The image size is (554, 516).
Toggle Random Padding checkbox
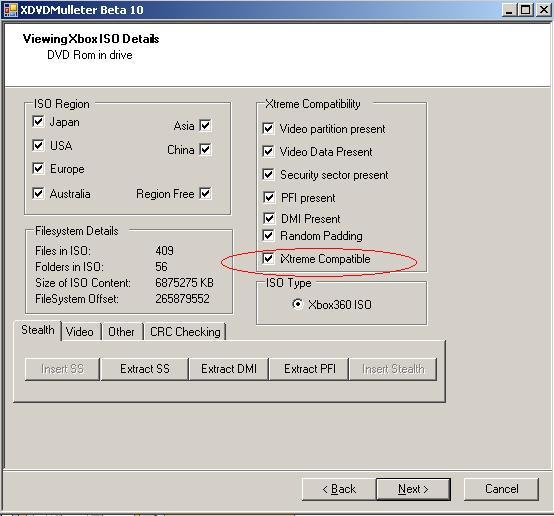pyautogui.click(x=269, y=235)
